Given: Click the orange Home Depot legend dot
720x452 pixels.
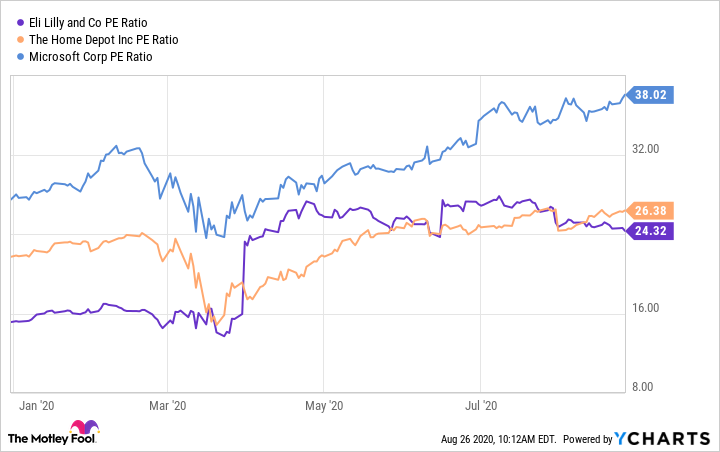Looking at the screenshot, I should coord(21,39).
